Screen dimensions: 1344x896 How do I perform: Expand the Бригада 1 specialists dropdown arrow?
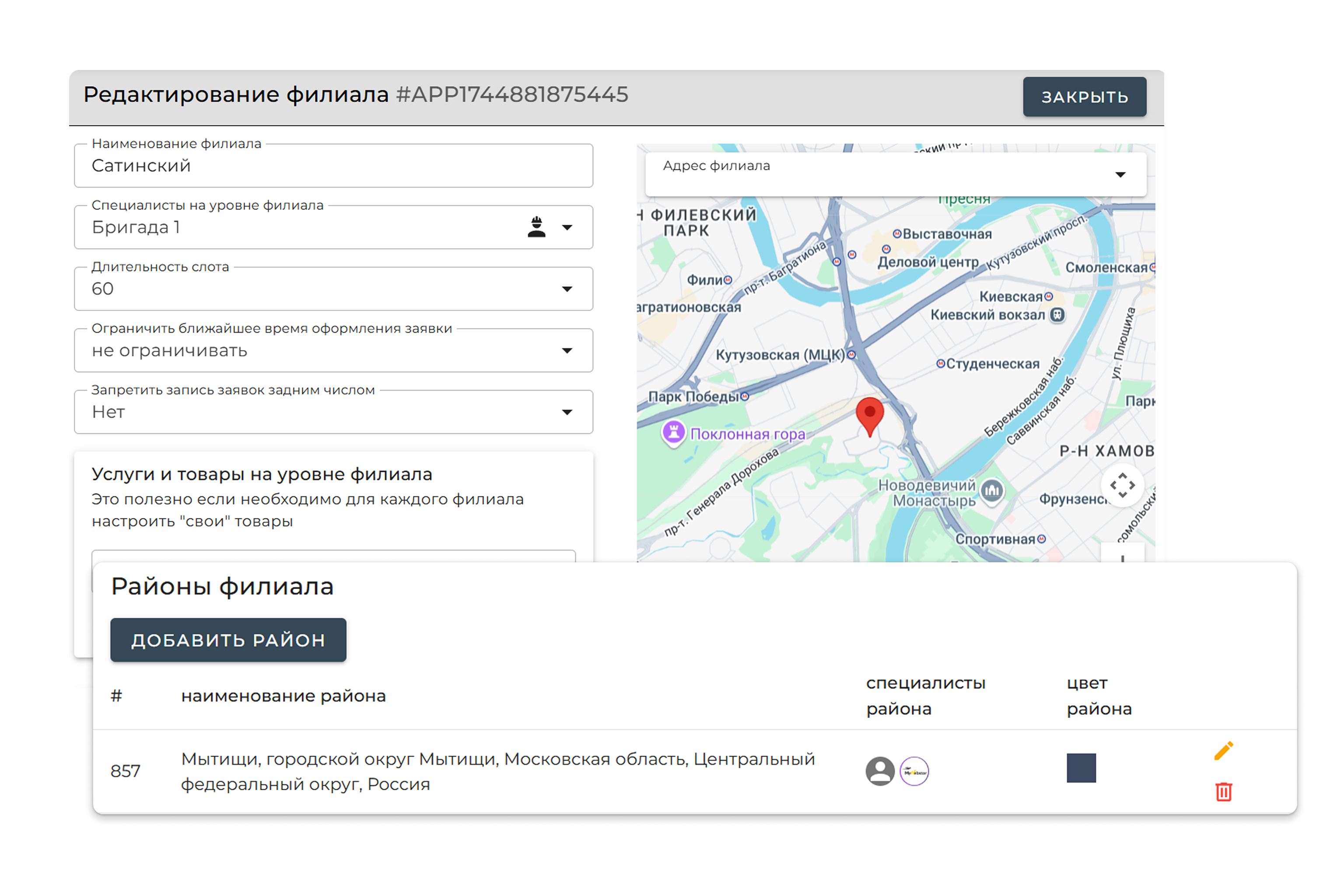(566, 227)
